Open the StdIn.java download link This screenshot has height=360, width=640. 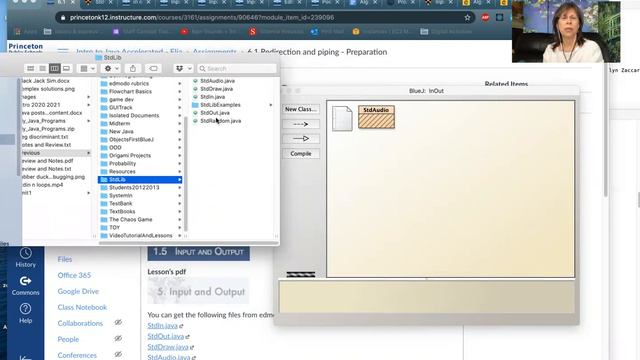(162, 326)
